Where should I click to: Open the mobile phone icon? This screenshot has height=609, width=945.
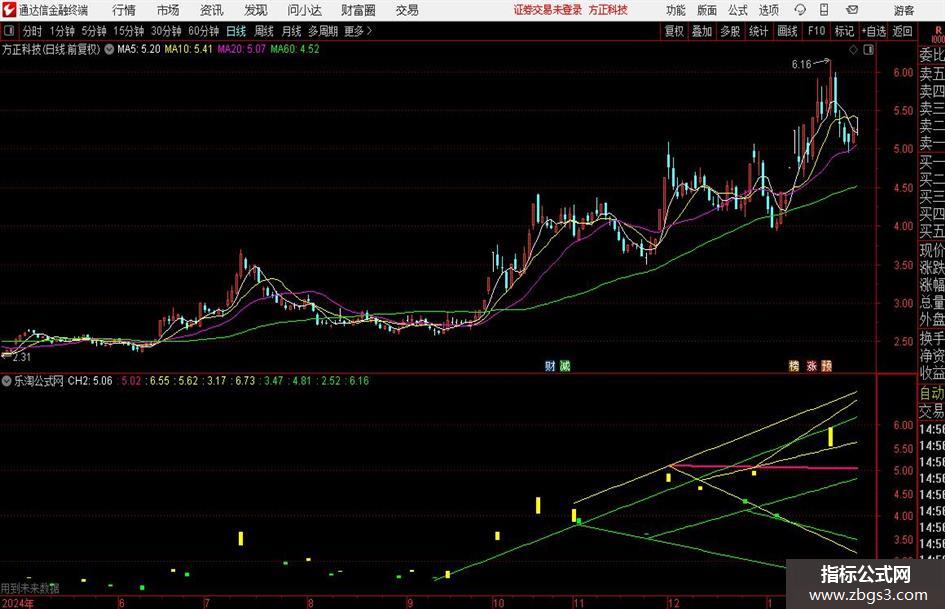[x=824, y=10]
